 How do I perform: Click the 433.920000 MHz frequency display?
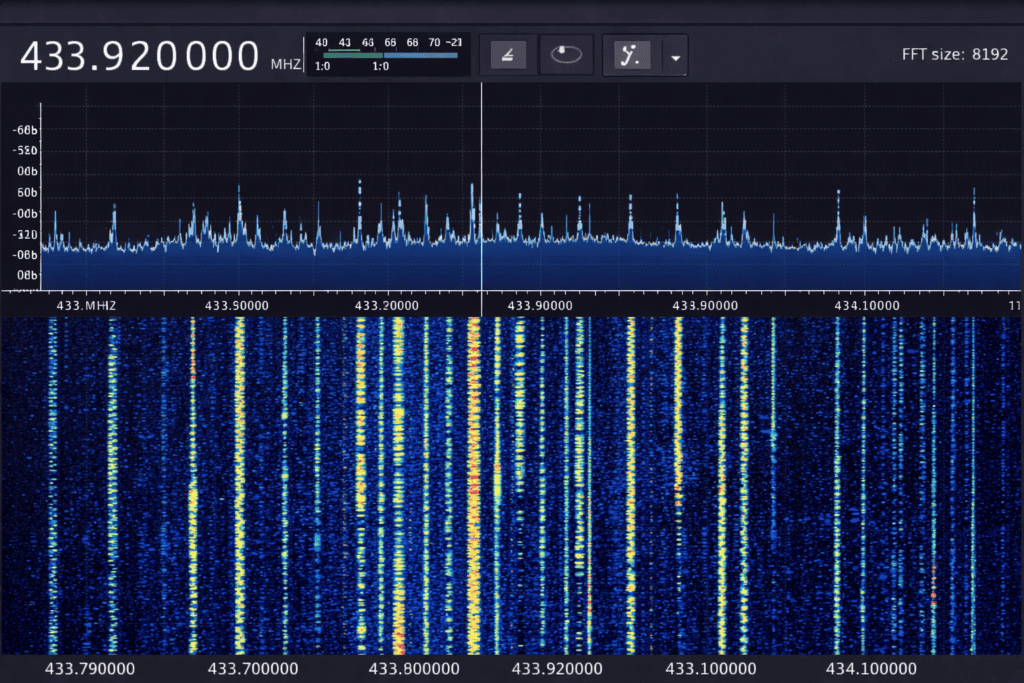pos(140,56)
